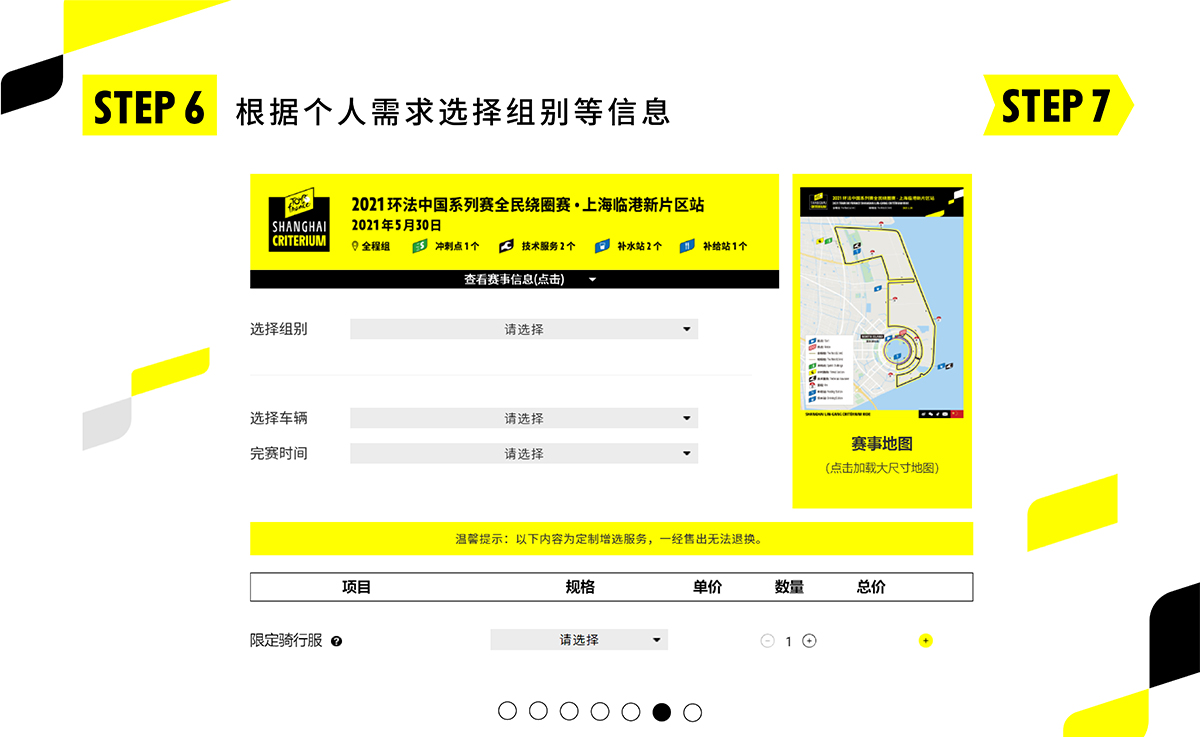Viewport: 1200px width, 737px height.
Task: Select the first pagination dot
Action: click(507, 711)
